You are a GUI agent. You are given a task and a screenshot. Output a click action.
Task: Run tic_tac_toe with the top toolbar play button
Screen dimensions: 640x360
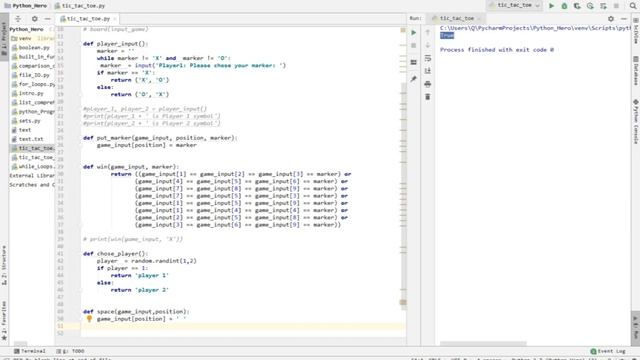point(551,6)
